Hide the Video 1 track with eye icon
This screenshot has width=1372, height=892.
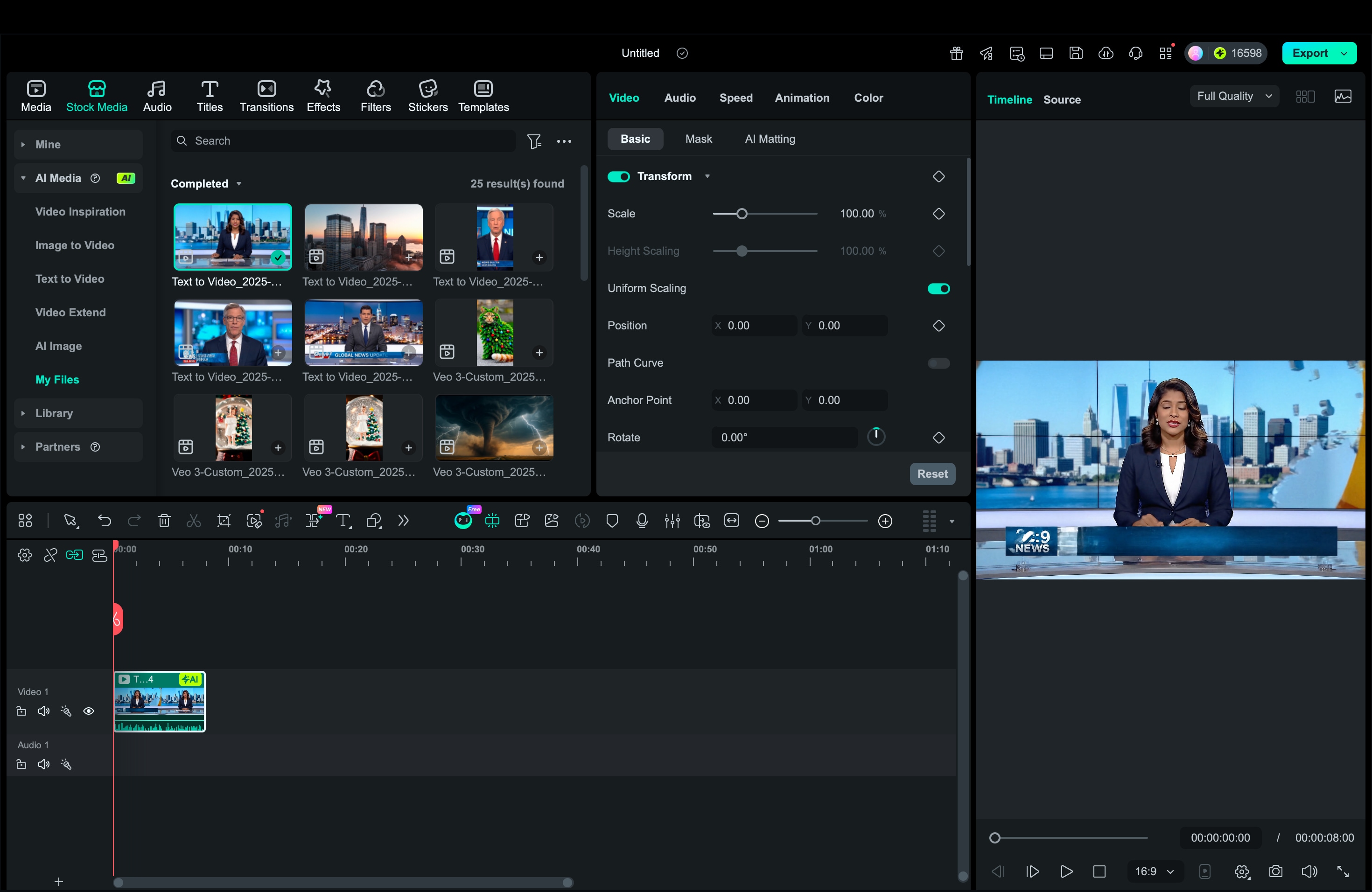pos(89,711)
